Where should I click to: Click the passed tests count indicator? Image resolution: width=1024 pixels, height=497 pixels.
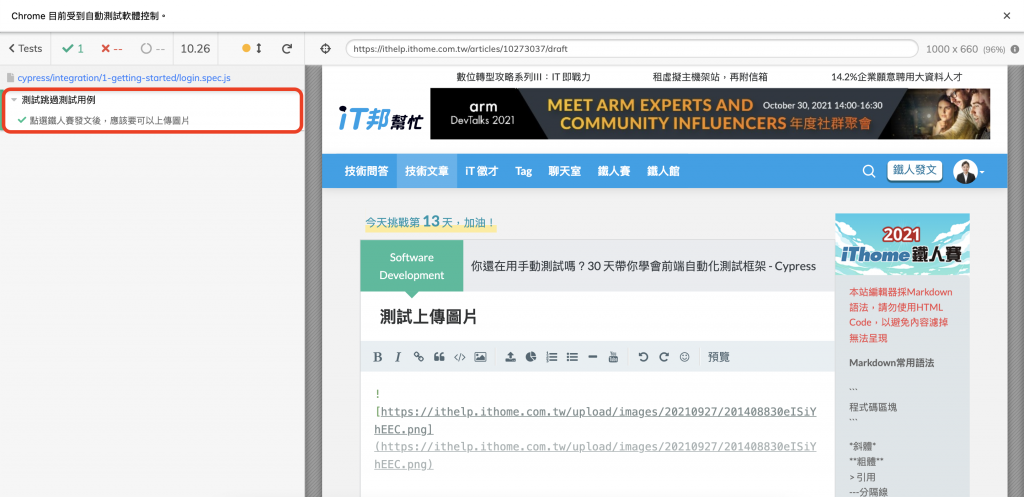(72, 48)
